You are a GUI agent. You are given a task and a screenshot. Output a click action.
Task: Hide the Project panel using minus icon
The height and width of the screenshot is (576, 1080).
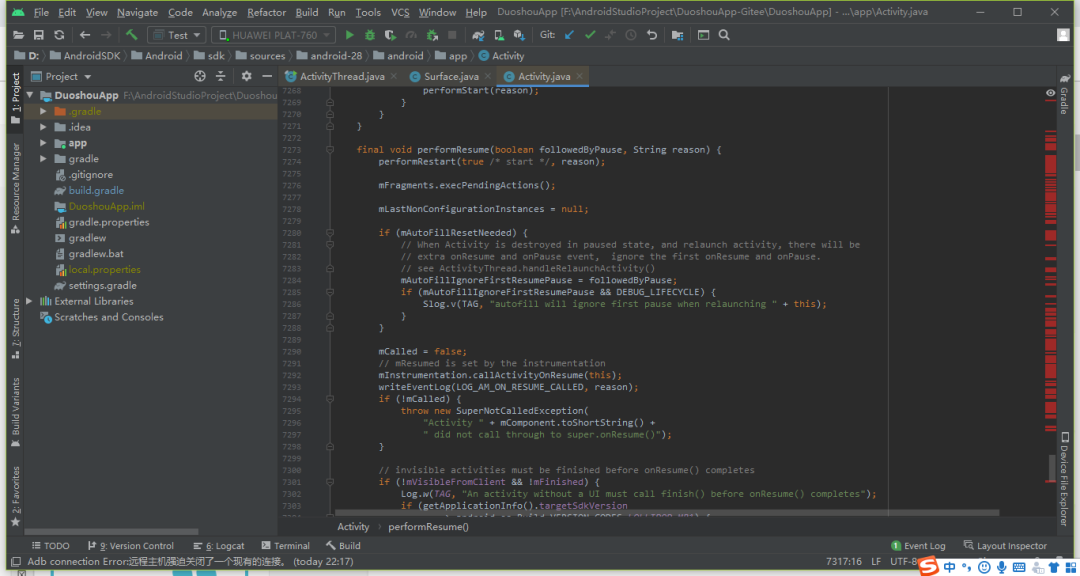(x=266, y=76)
